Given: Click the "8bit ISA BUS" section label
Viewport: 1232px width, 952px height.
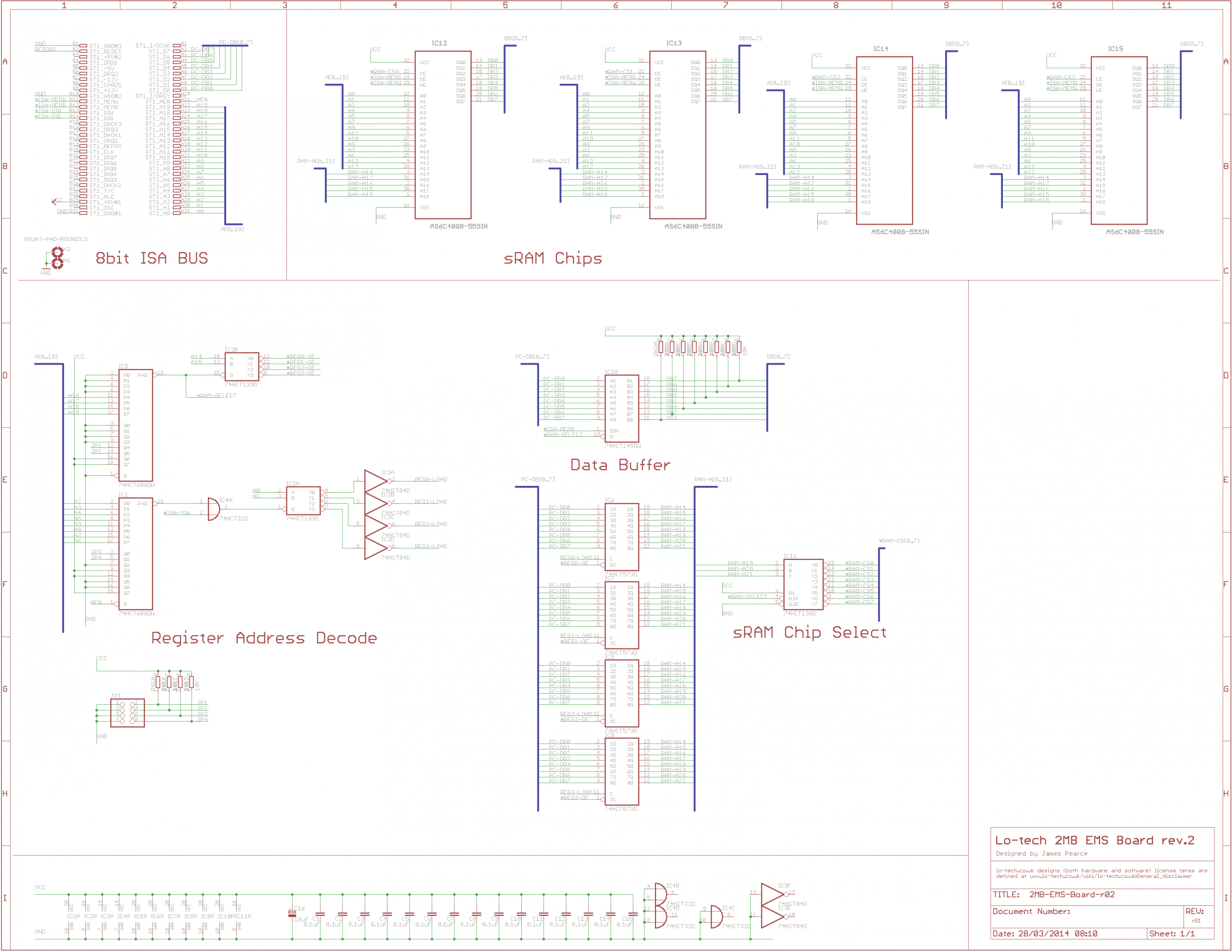Looking at the screenshot, I should (152, 258).
